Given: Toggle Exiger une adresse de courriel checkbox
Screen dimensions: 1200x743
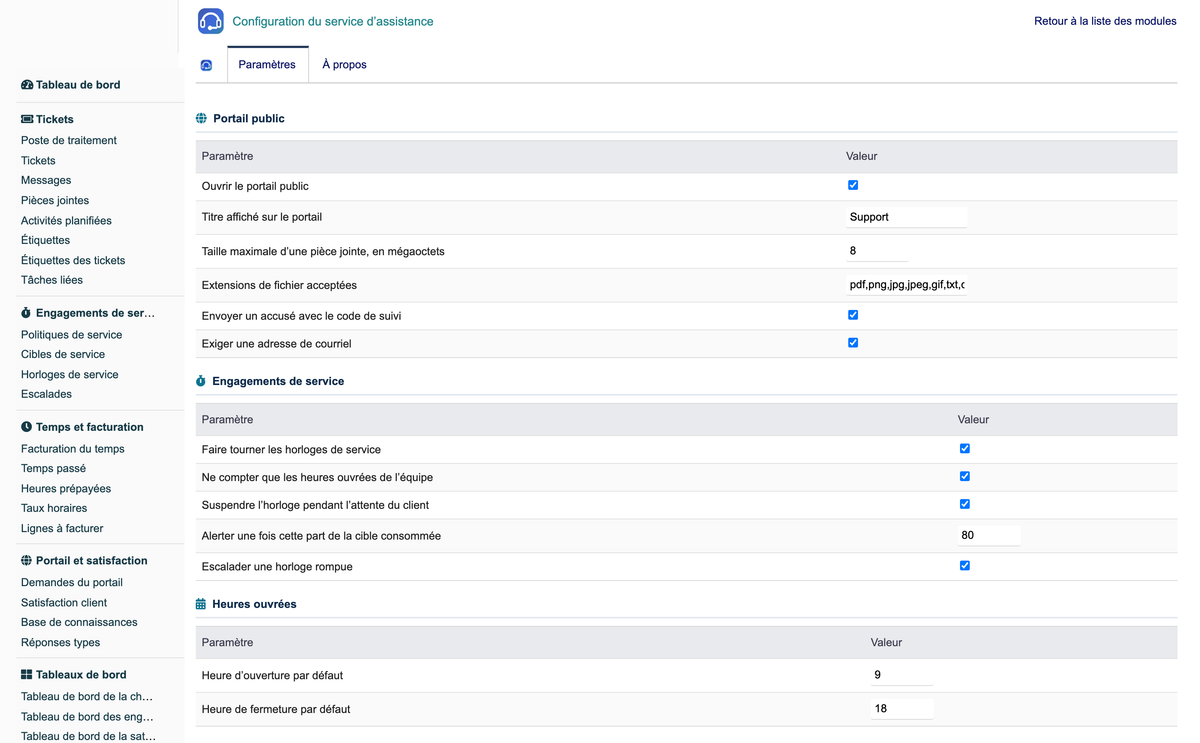Looking at the screenshot, I should [x=853, y=343].
